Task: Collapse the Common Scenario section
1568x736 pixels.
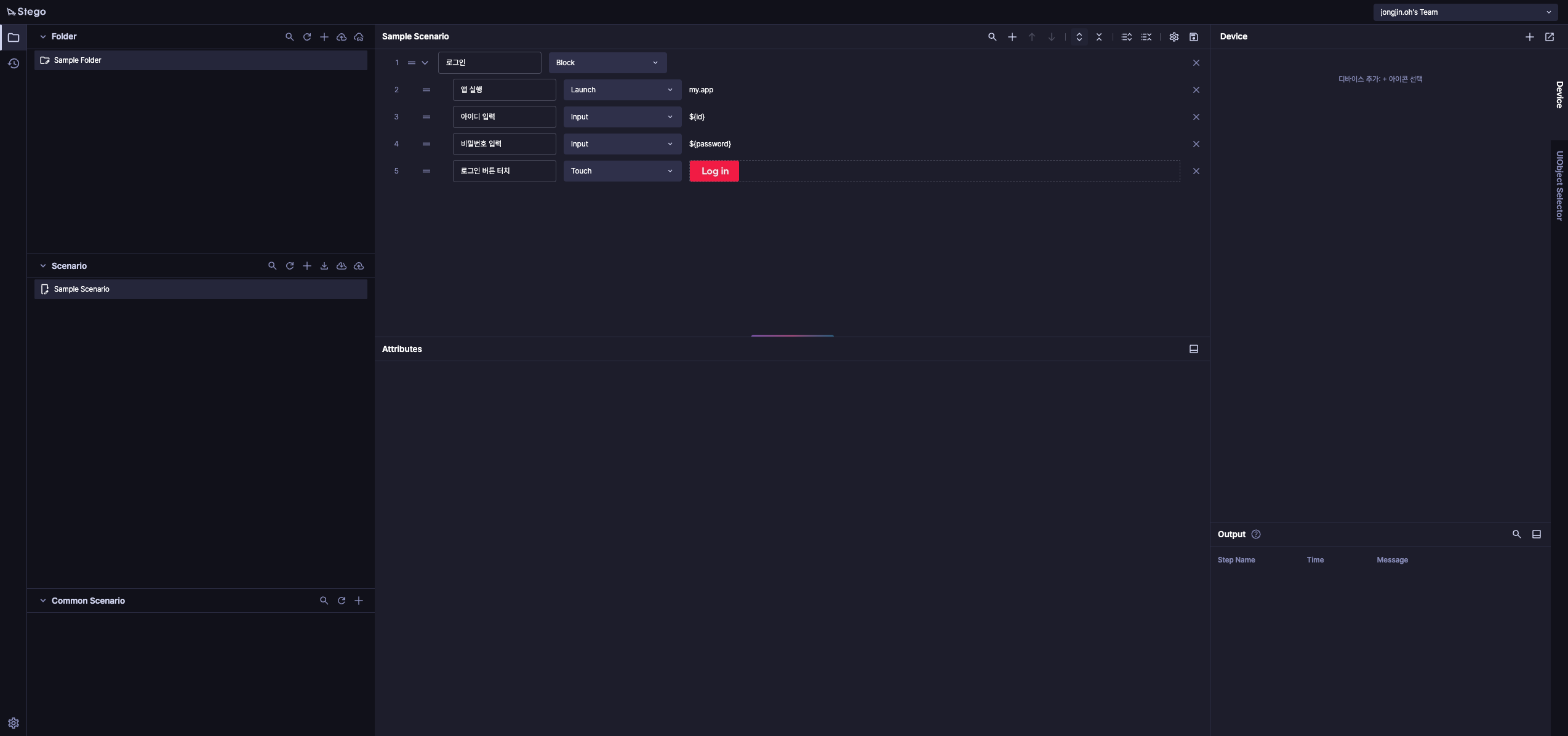Action: point(43,601)
